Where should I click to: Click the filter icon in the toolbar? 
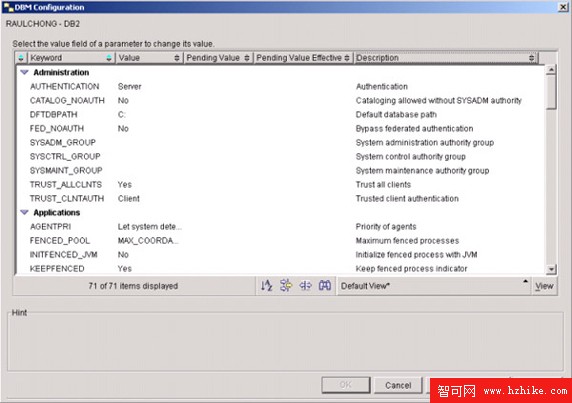pos(286,286)
